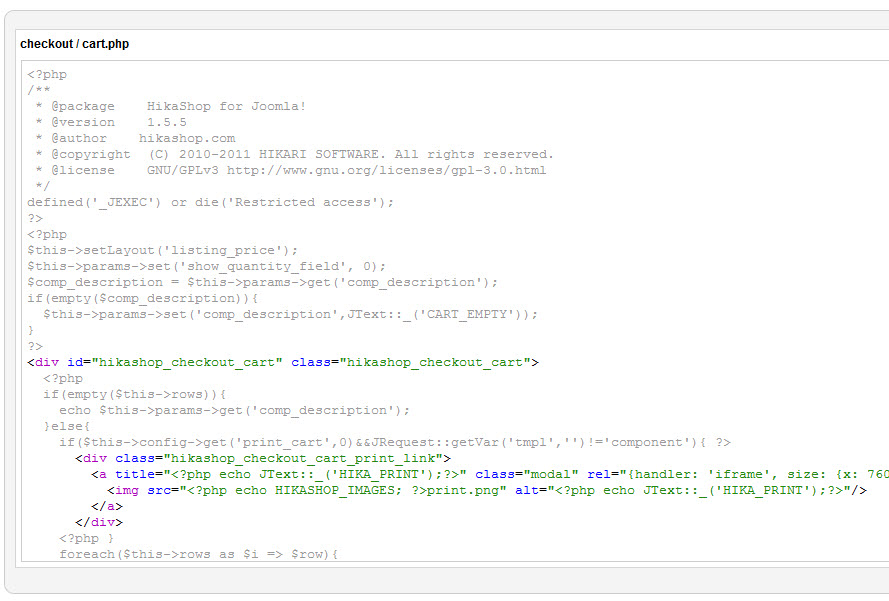The image size is (889, 601).
Task: Click the img src print.png line
Action: click(x=487, y=490)
